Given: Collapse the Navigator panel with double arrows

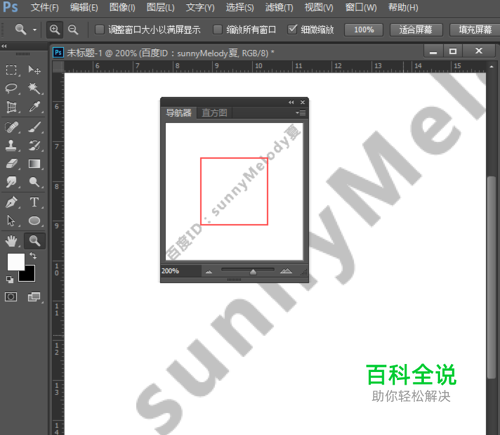Looking at the screenshot, I should (291, 102).
